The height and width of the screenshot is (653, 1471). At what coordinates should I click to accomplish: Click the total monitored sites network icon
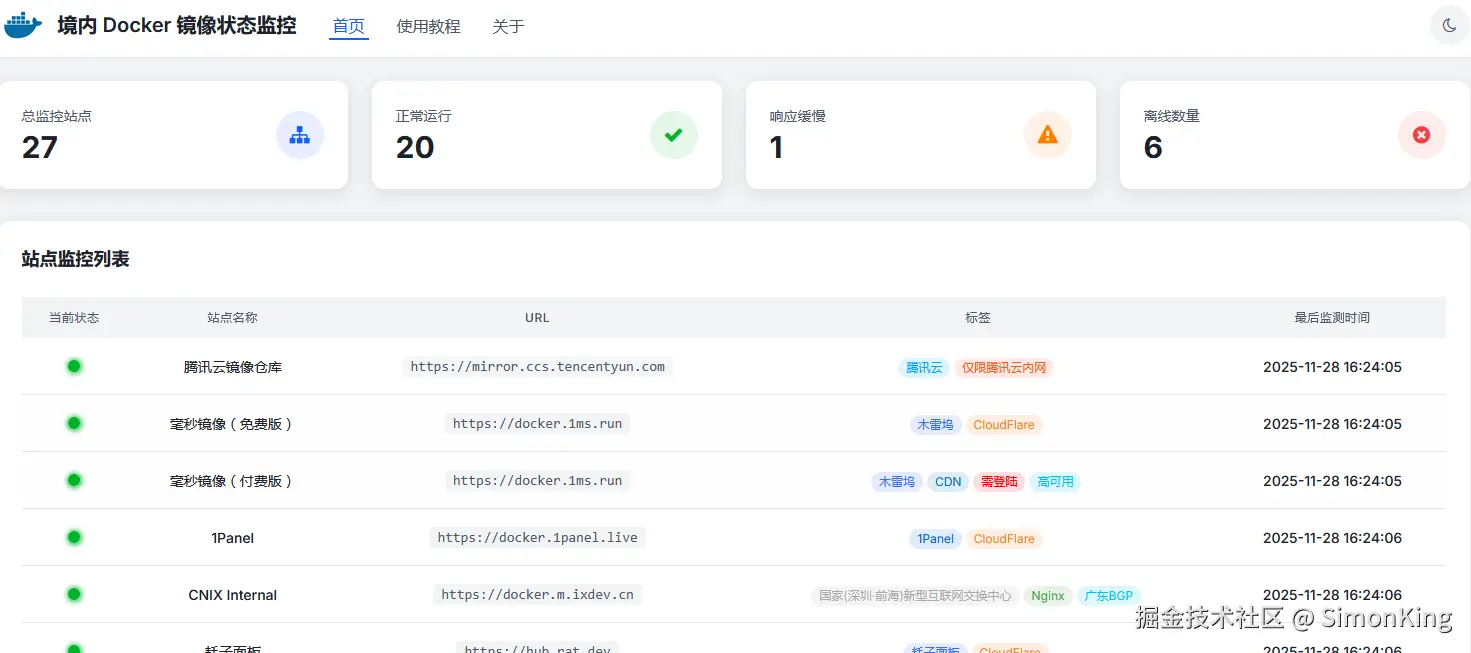299,135
